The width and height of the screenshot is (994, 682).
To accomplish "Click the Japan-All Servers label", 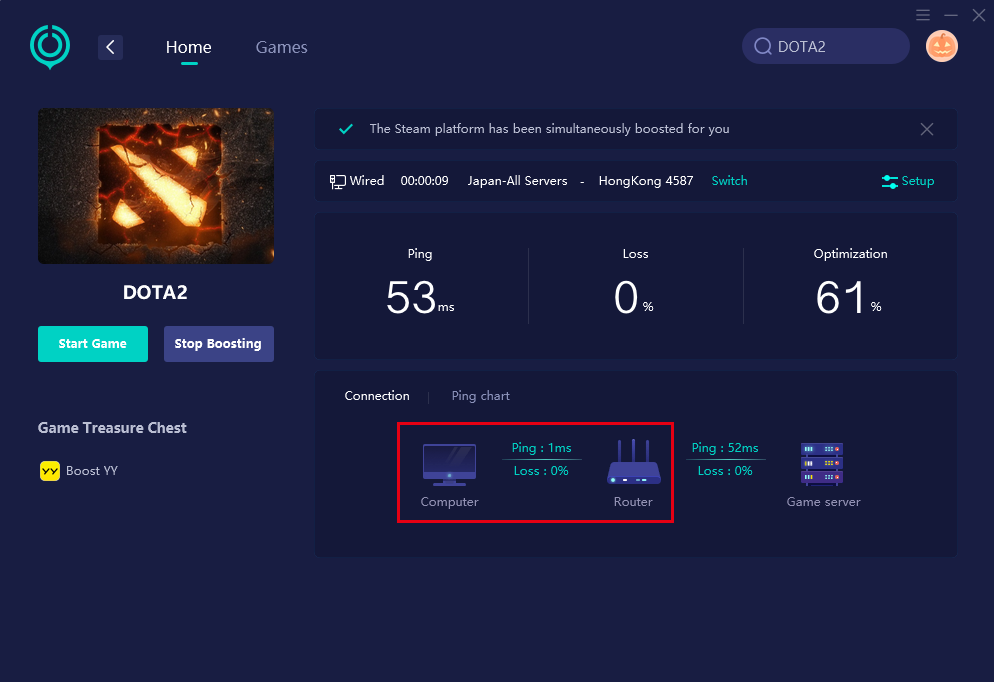I will 517,181.
